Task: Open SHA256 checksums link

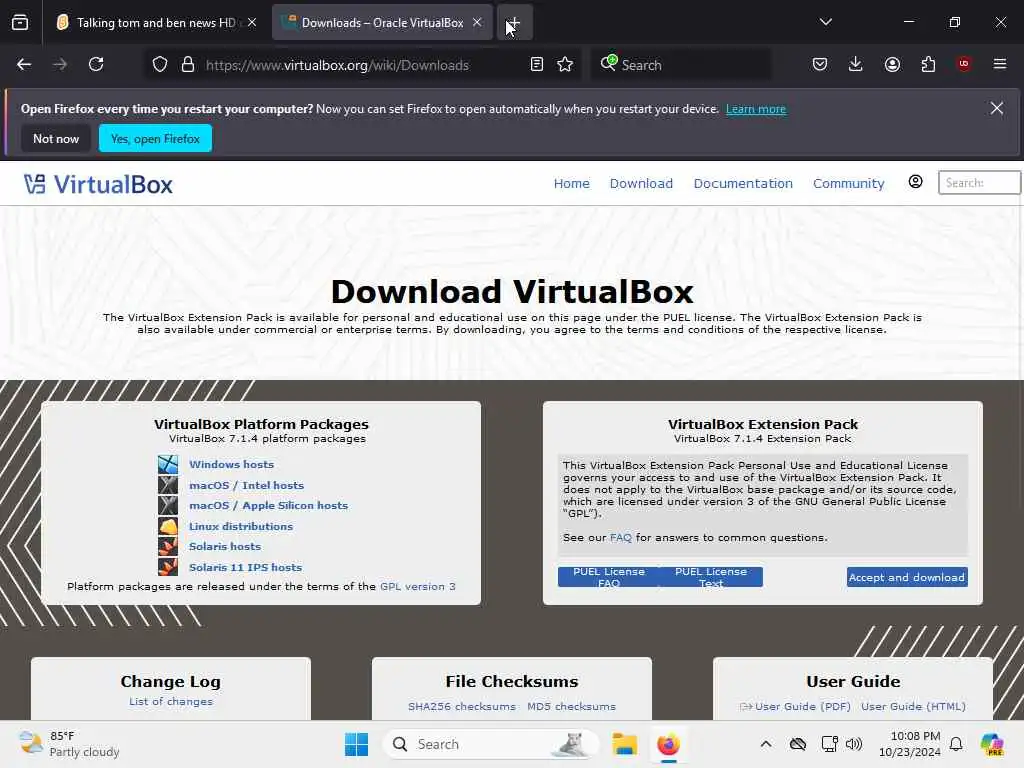Action: click(x=462, y=707)
